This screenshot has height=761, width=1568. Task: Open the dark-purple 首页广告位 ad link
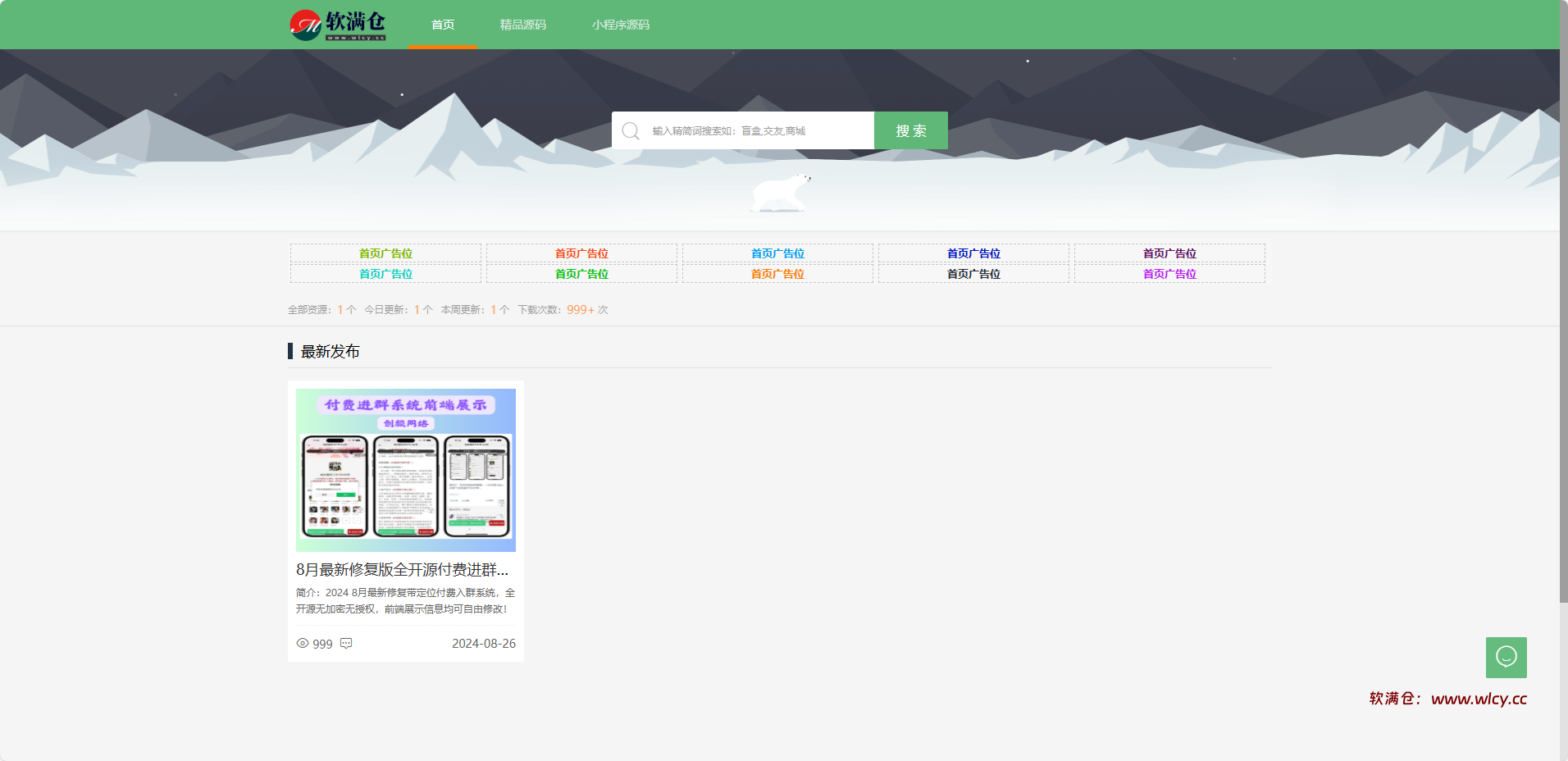(x=1169, y=253)
